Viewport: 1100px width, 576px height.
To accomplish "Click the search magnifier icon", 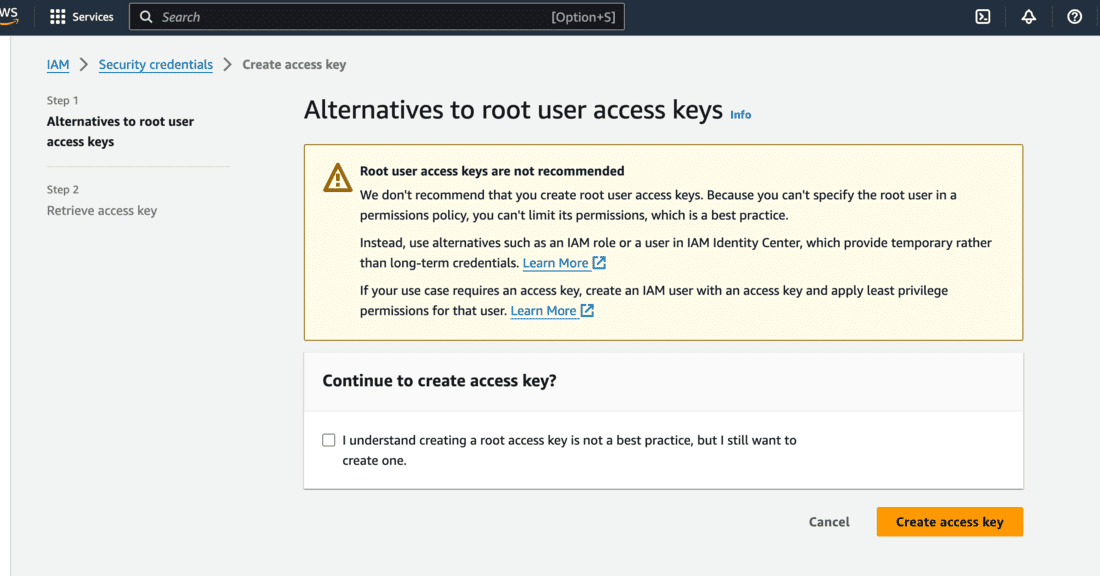I will click(x=146, y=17).
